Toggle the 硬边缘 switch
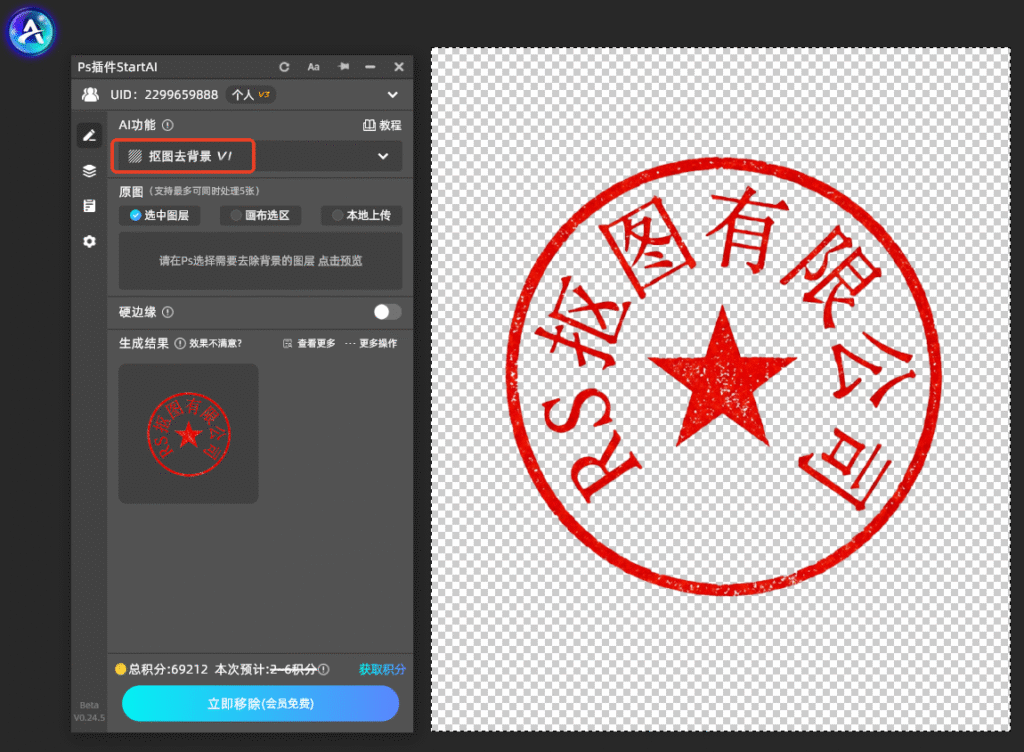Screen dimensions: 1024x752 point(387,312)
